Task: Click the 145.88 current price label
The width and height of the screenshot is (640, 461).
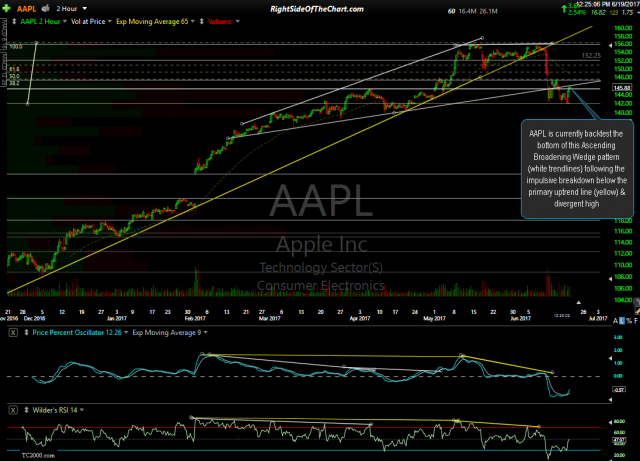Action: [622, 87]
